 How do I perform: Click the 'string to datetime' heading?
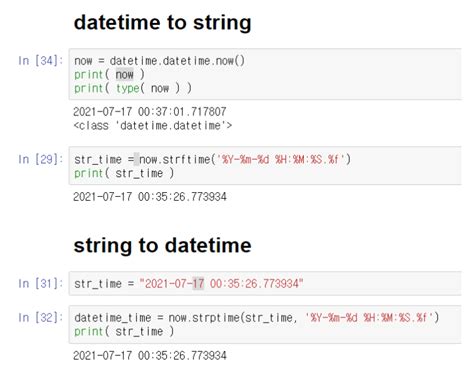click(162, 246)
